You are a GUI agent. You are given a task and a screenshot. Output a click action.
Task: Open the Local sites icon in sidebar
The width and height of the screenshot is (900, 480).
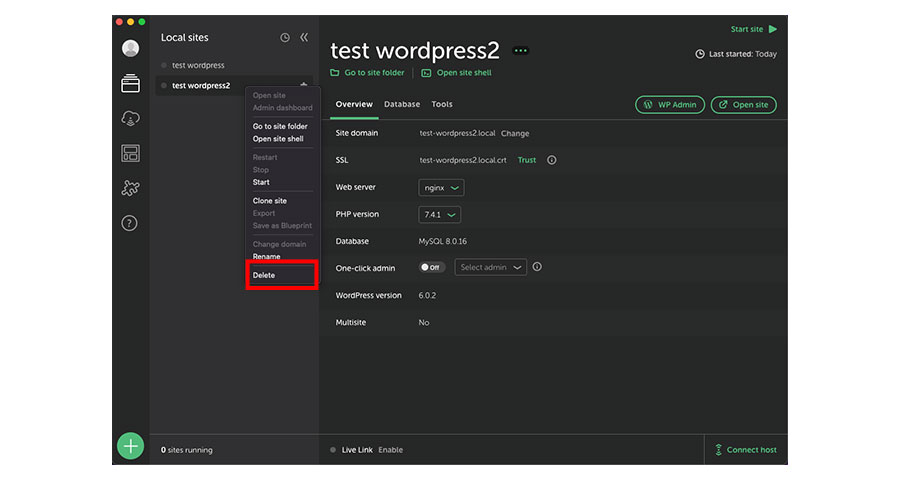(x=130, y=84)
